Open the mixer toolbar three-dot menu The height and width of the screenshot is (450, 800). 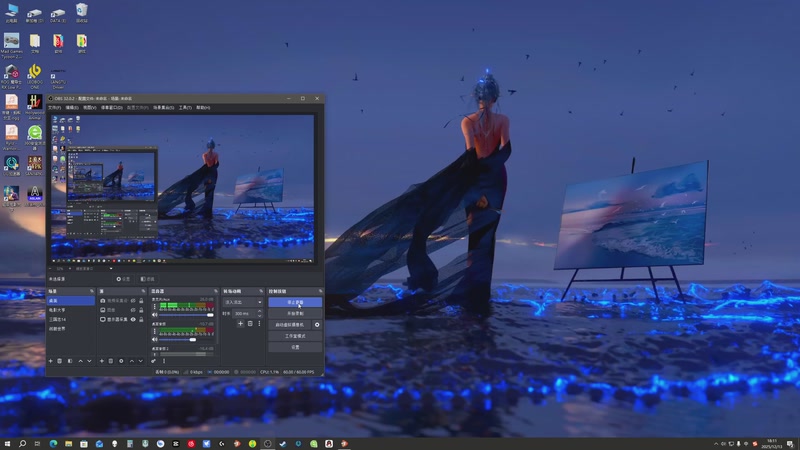click(164, 361)
